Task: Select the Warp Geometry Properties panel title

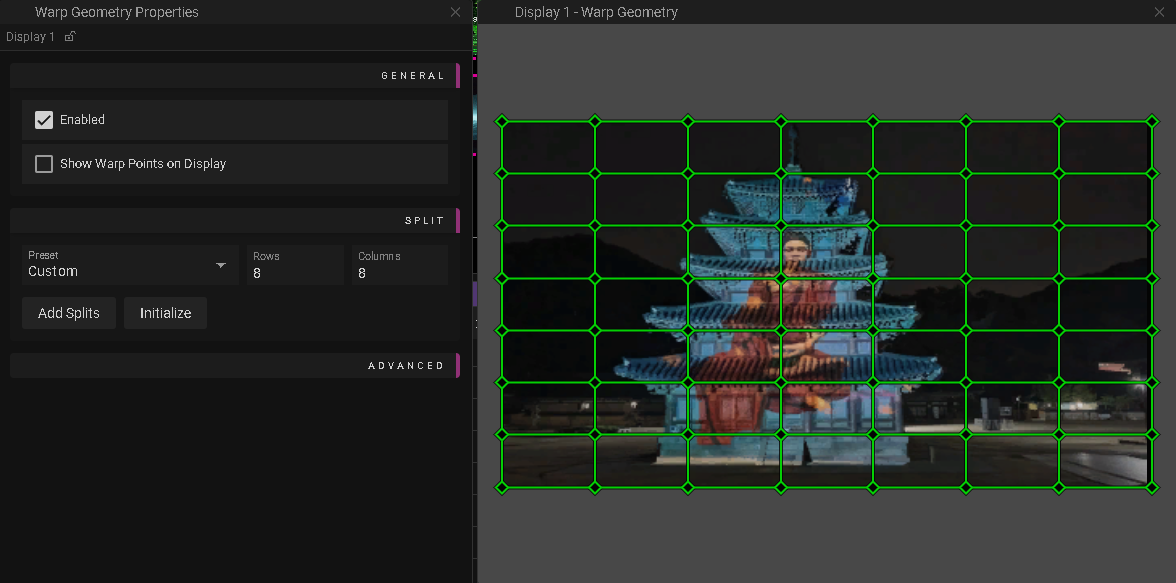Action: pos(117,12)
